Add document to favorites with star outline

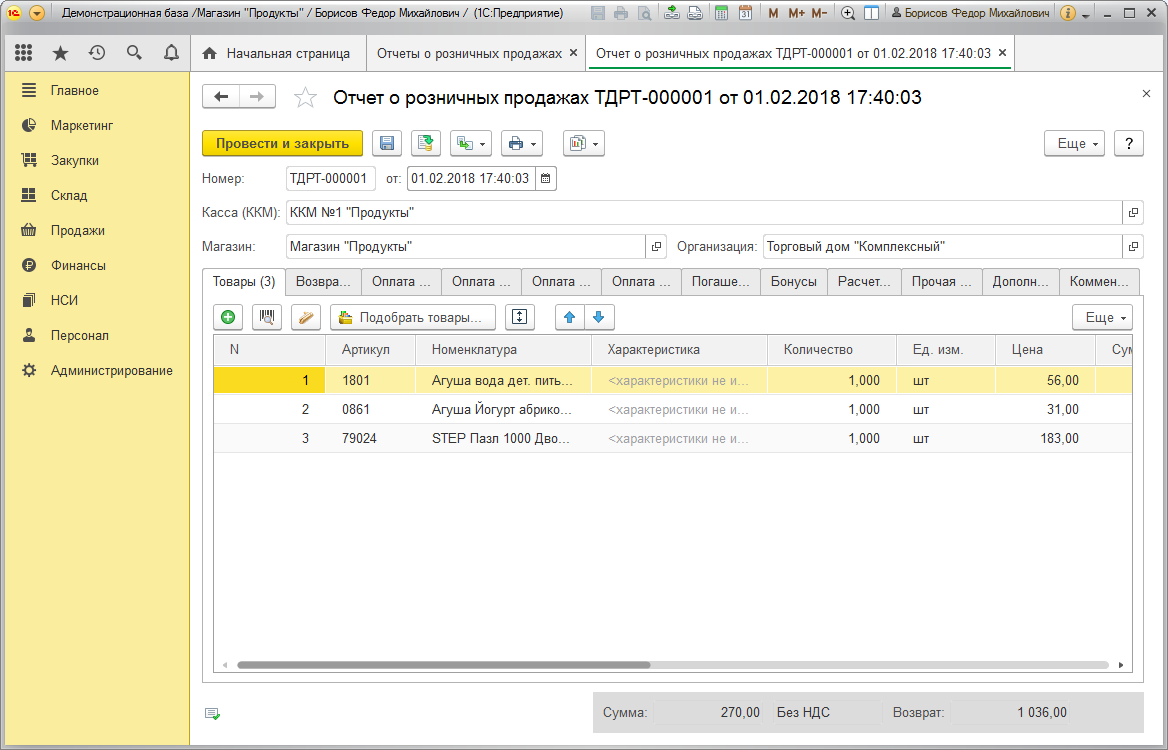305,98
